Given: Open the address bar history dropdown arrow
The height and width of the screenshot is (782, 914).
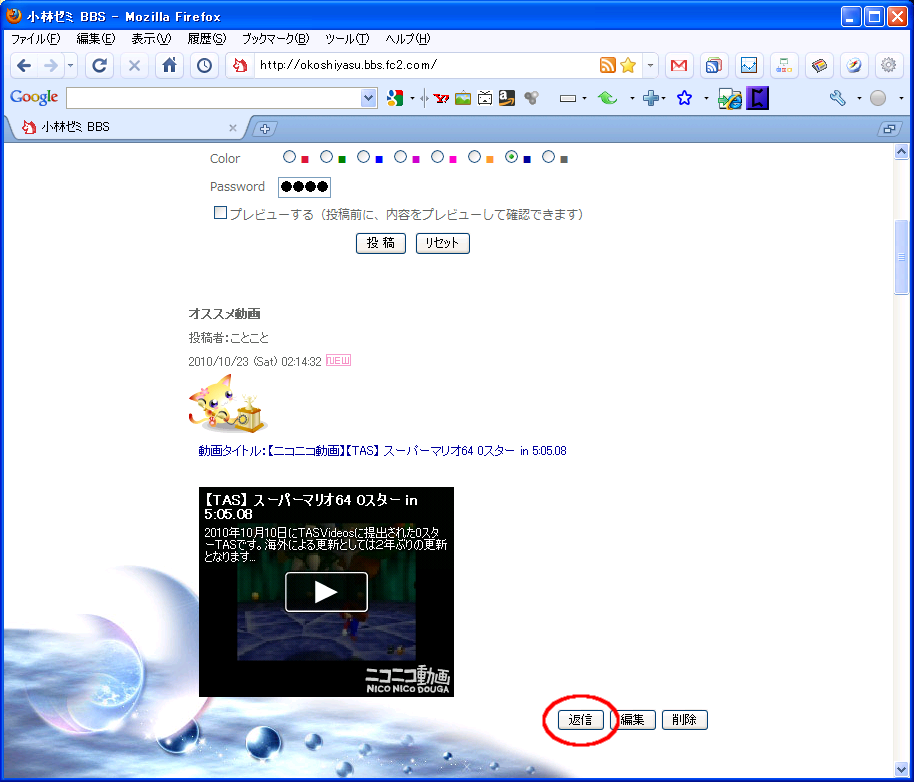Looking at the screenshot, I should coord(651,66).
